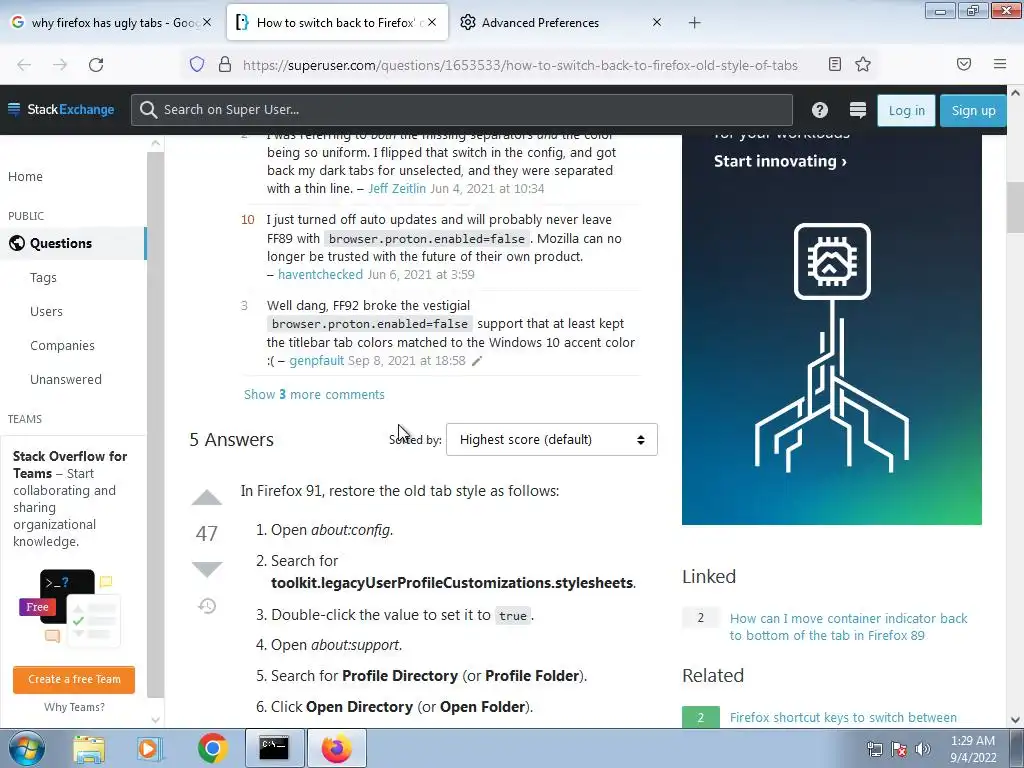The image size is (1024, 768).
Task: Click the left sidebar scrollbar thumb
Action: [x=155, y=424]
